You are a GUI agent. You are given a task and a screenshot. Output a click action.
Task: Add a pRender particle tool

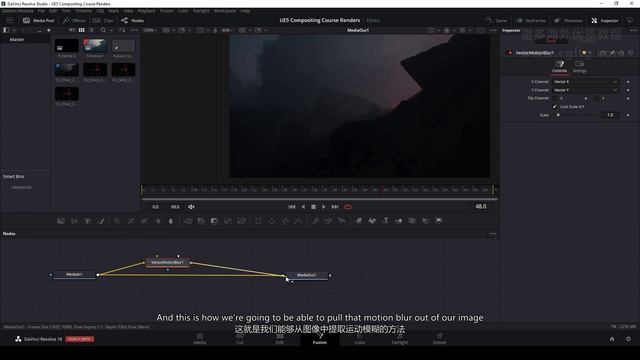point(342,221)
